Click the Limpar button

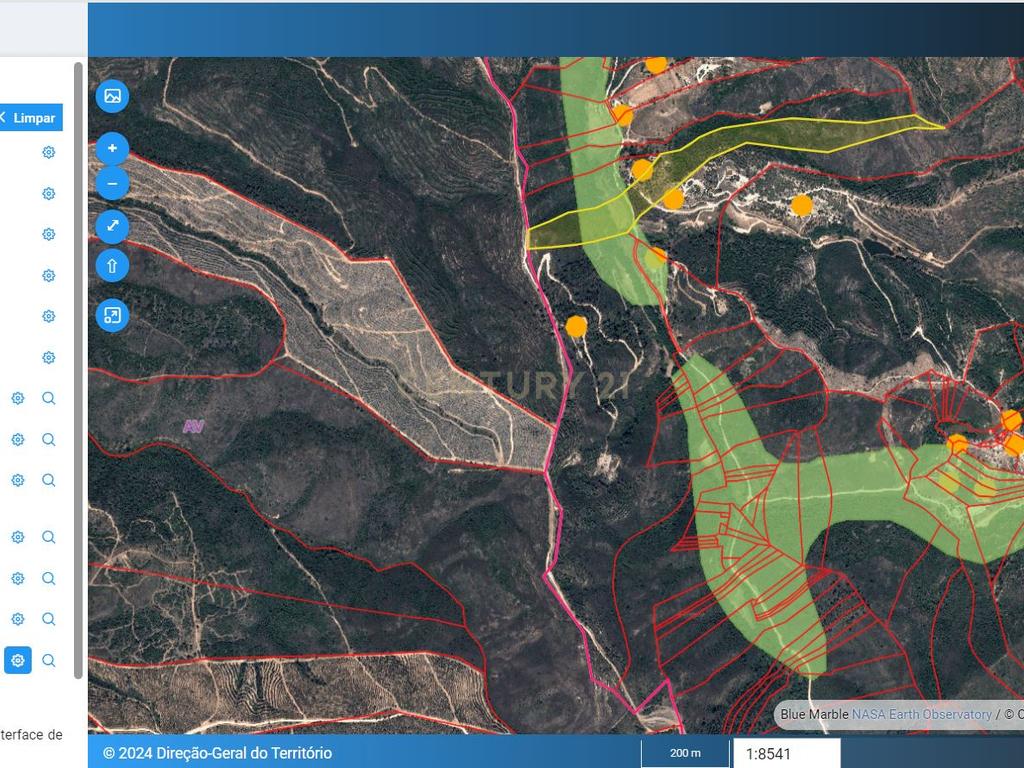(x=31, y=118)
